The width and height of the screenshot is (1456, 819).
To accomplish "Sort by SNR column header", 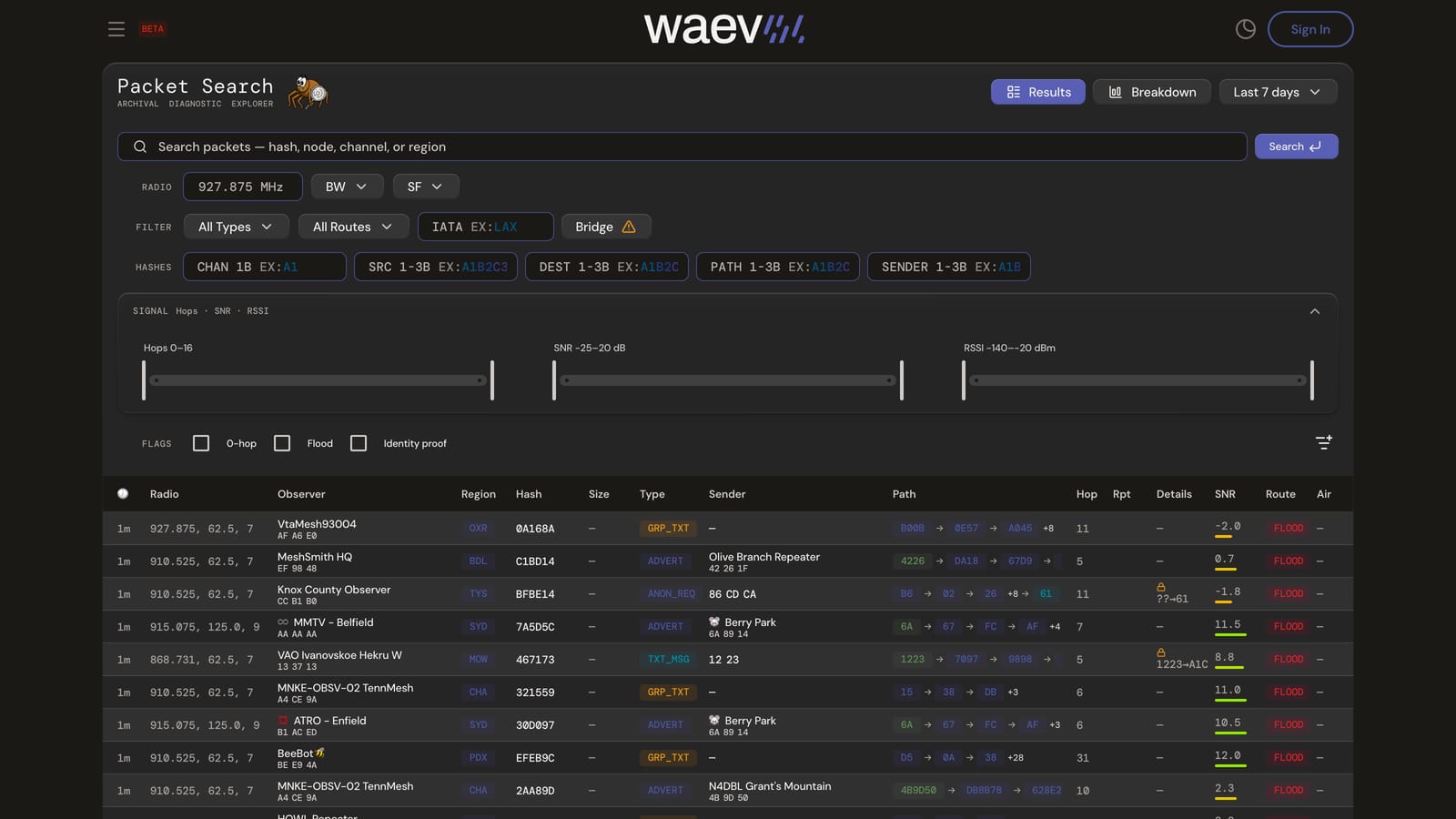I will pos(1225,494).
